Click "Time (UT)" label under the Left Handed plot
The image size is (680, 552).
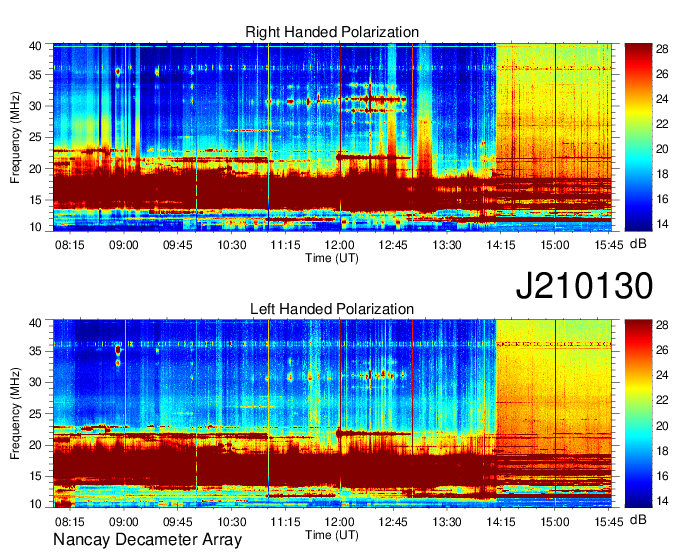click(x=332, y=535)
